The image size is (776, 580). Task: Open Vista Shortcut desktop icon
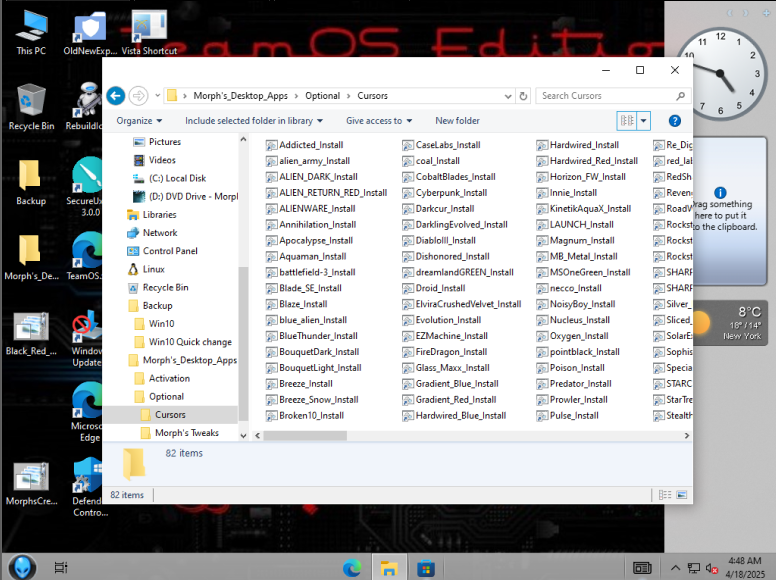[x=149, y=32]
